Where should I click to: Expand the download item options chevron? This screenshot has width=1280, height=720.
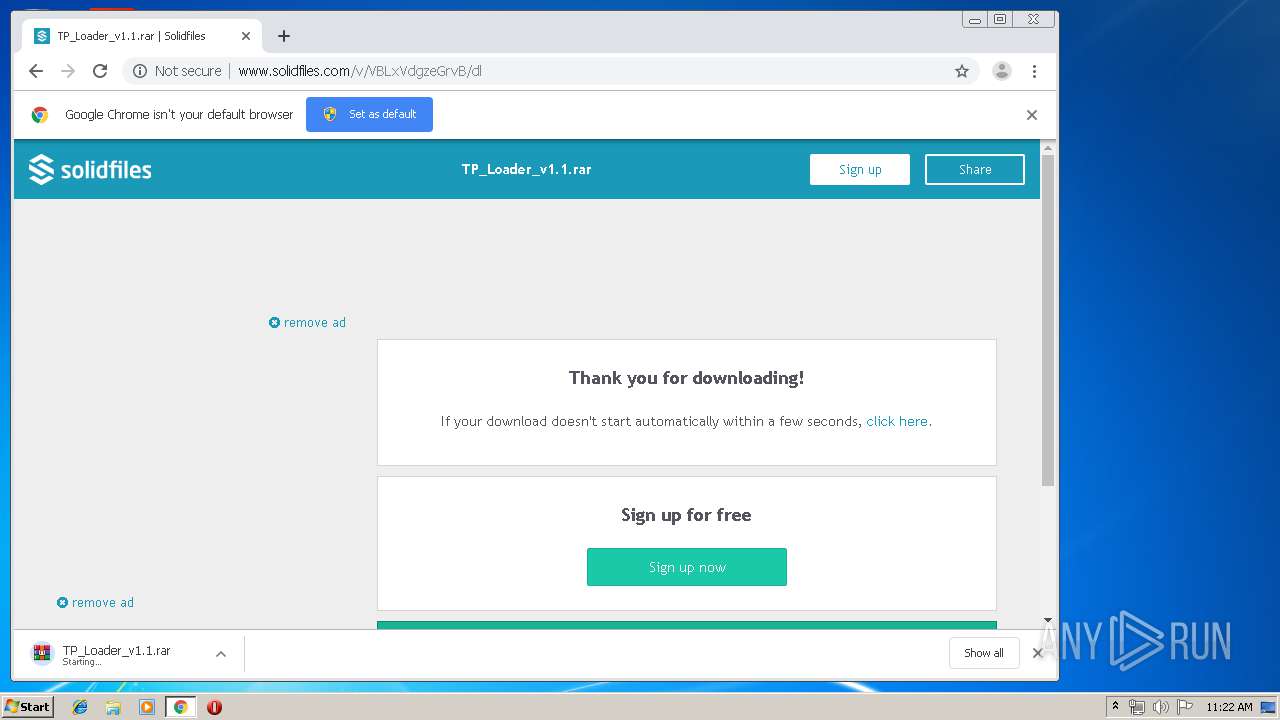pyautogui.click(x=221, y=654)
